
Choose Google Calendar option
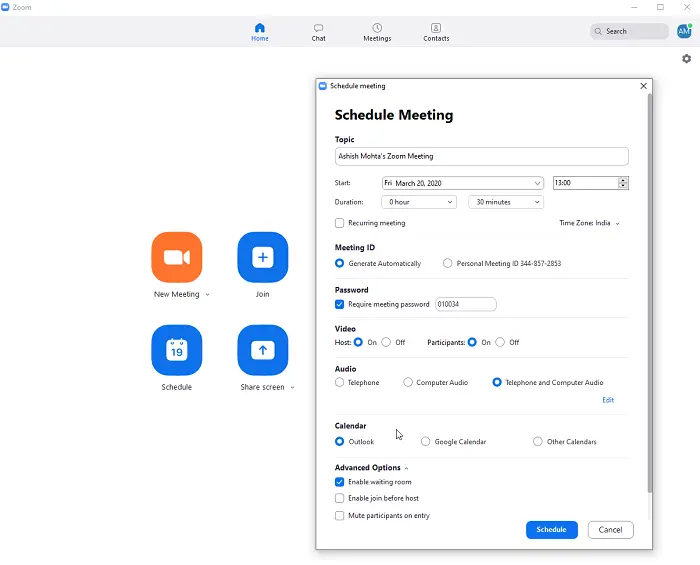425,441
